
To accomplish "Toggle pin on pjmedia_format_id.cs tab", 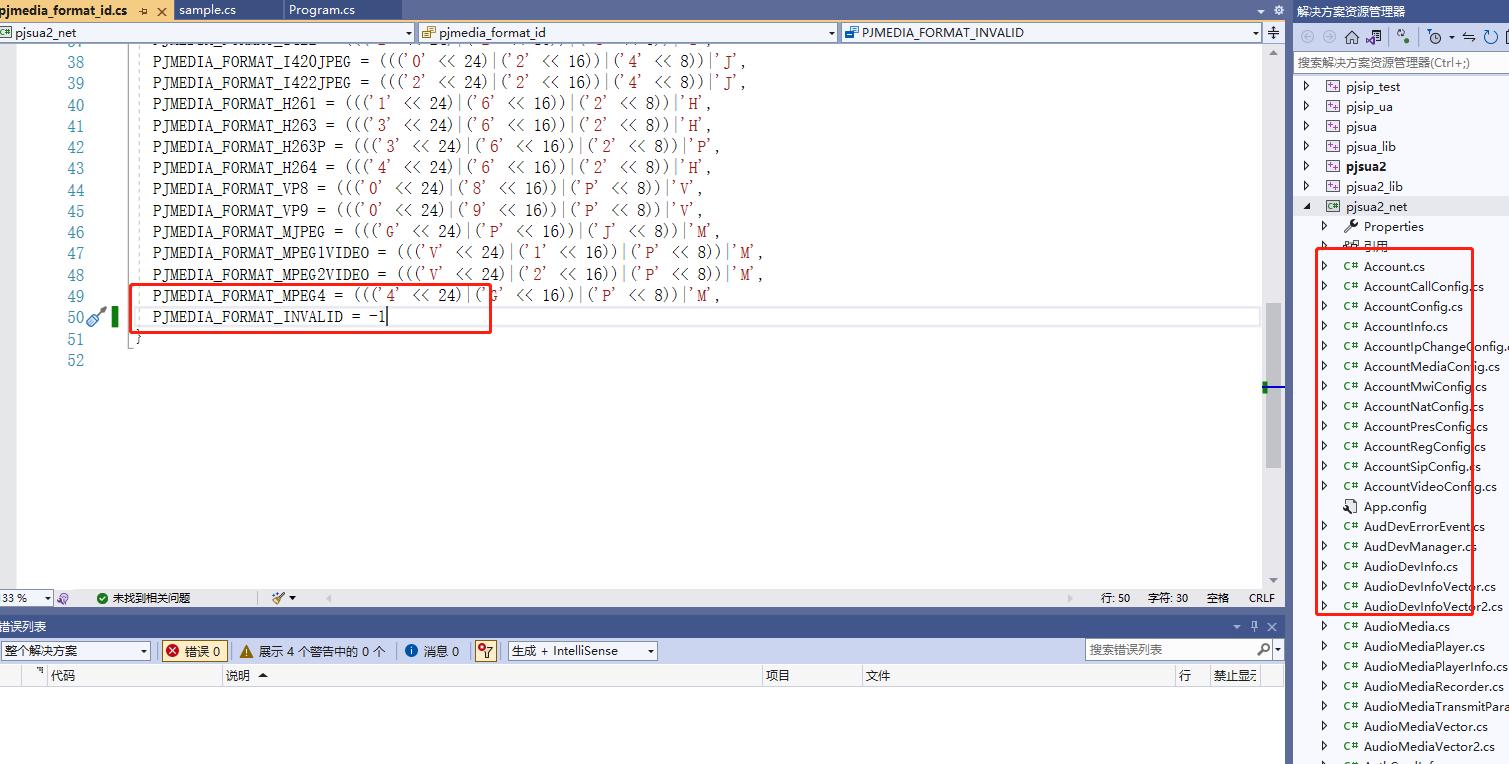I will coord(143,10).
